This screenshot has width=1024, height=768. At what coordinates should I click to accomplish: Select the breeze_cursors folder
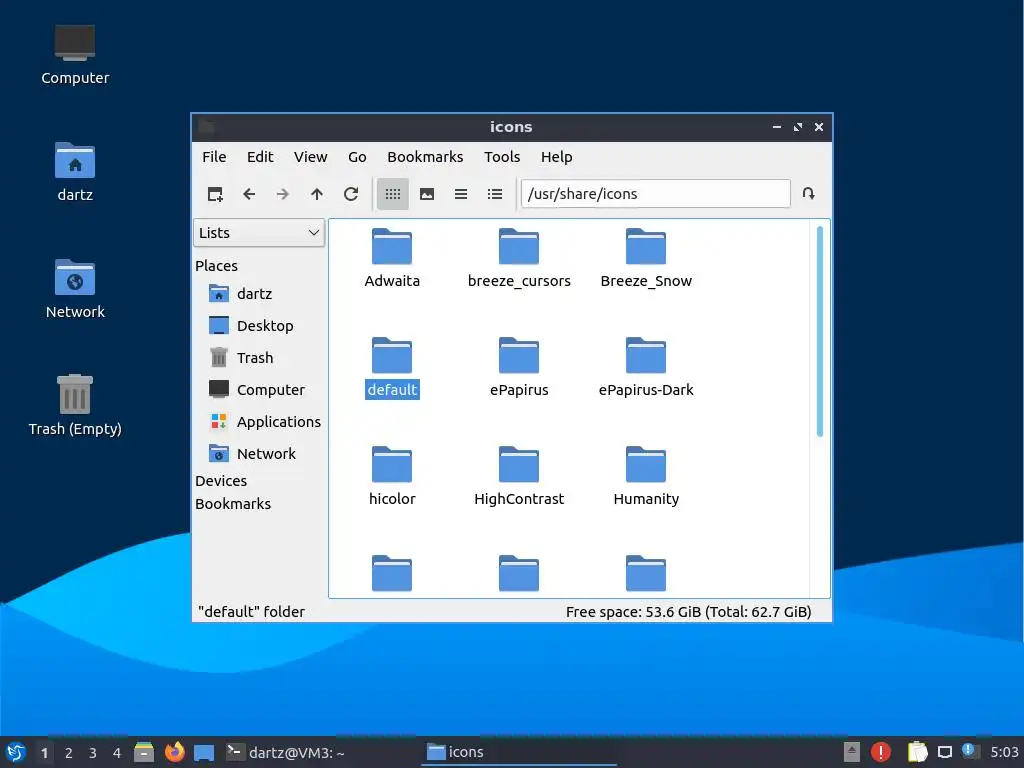click(x=519, y=259)
